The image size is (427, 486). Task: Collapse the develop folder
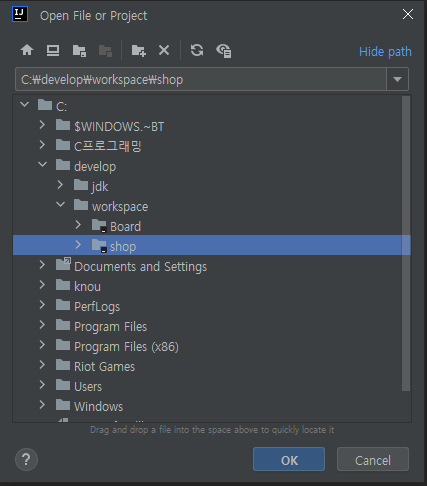[x=42, y=164]
